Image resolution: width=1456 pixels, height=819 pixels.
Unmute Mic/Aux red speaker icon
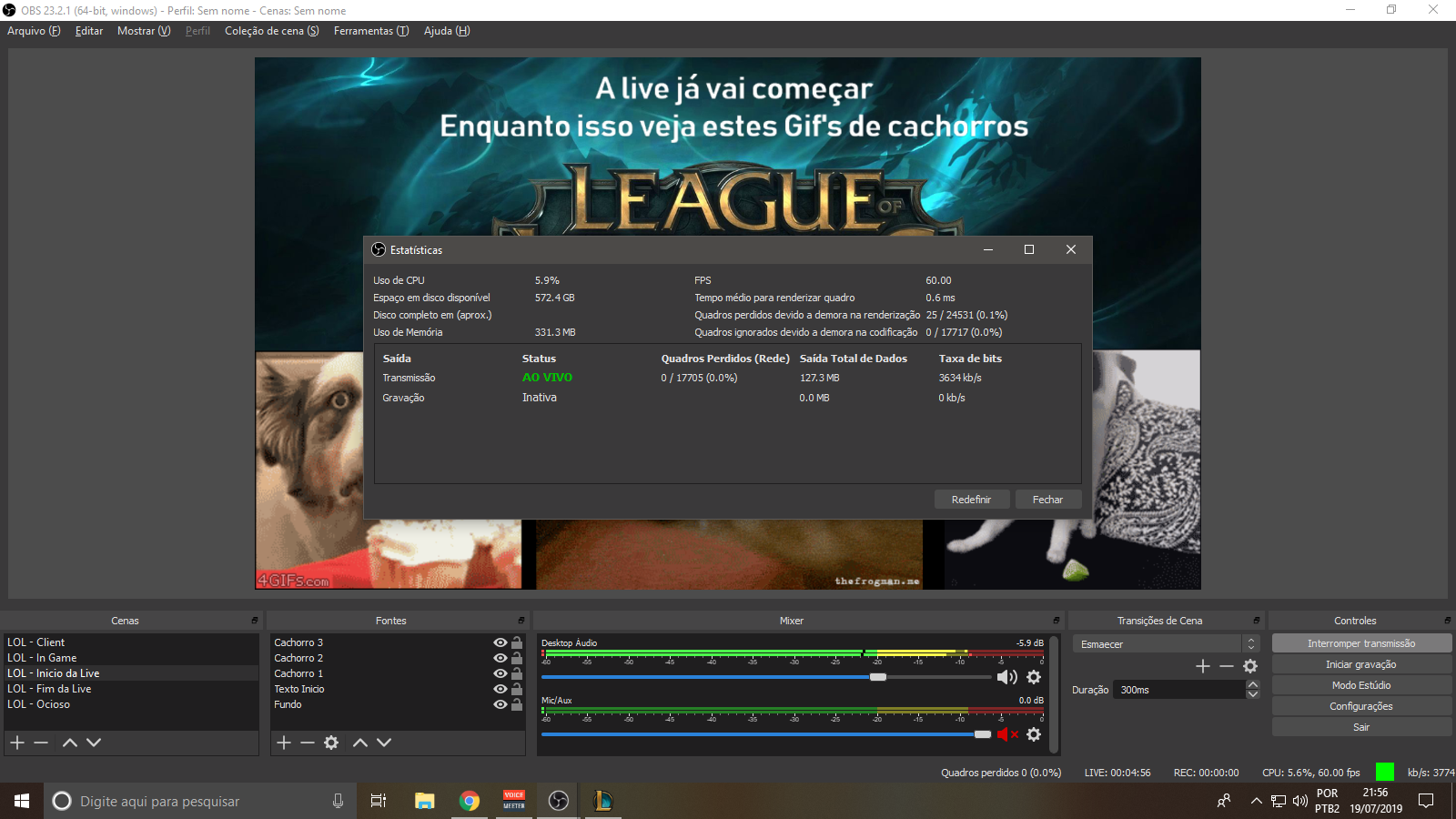tap(1007, 734)
